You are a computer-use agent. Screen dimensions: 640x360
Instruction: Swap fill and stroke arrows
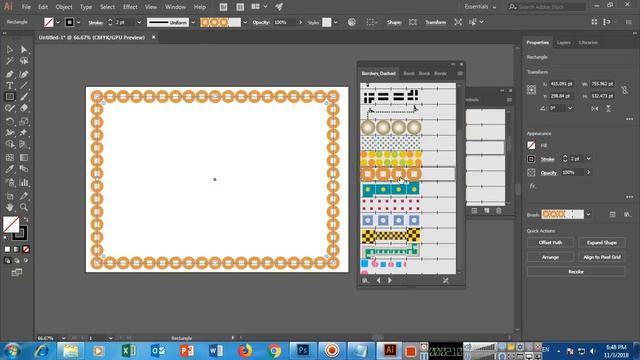click(x=26, y=220)
